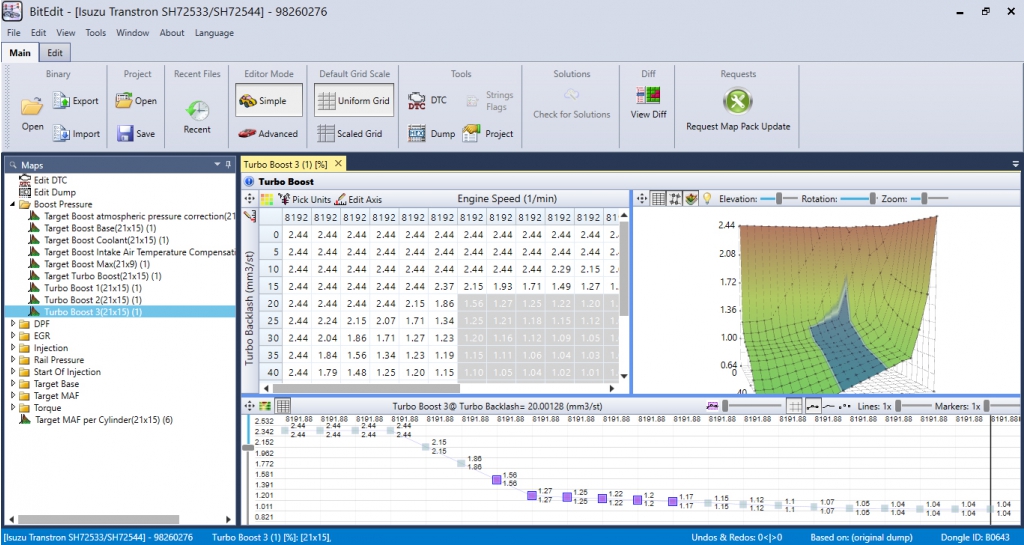
Task: Click the light bulb icon in 3D toolbar
Action: click(707, 198)
